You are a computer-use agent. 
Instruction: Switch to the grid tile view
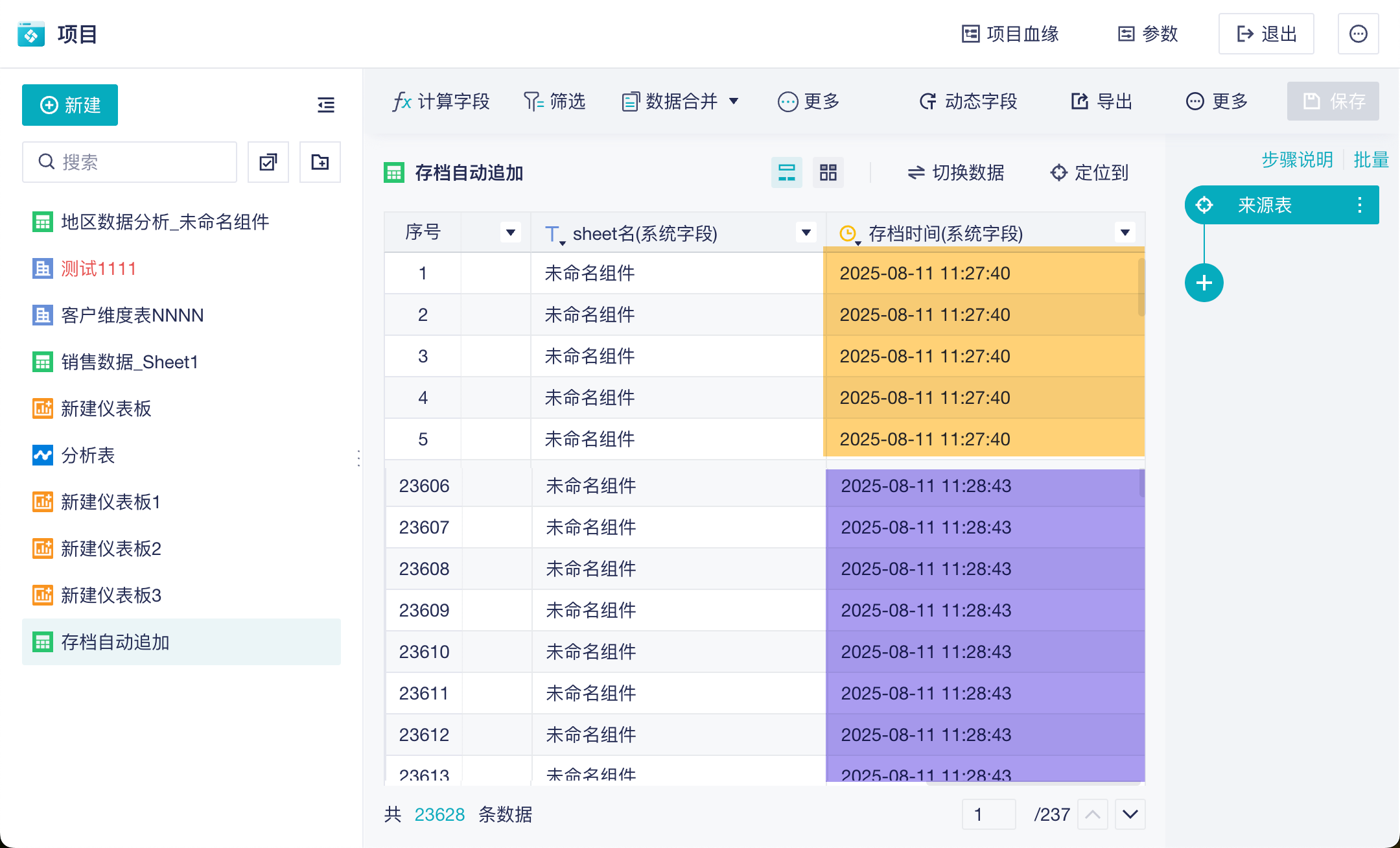coord(828,172)
